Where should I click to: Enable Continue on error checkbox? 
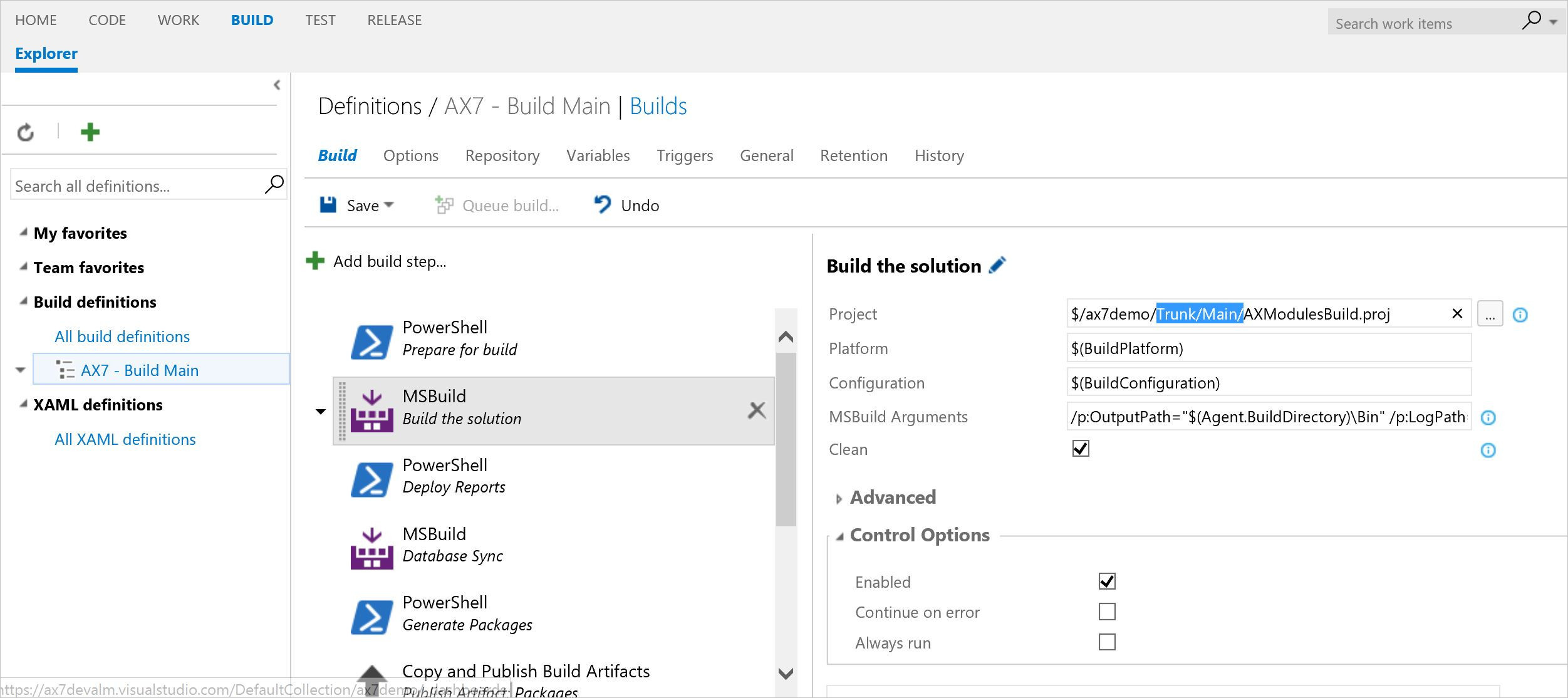(1107, 612)
